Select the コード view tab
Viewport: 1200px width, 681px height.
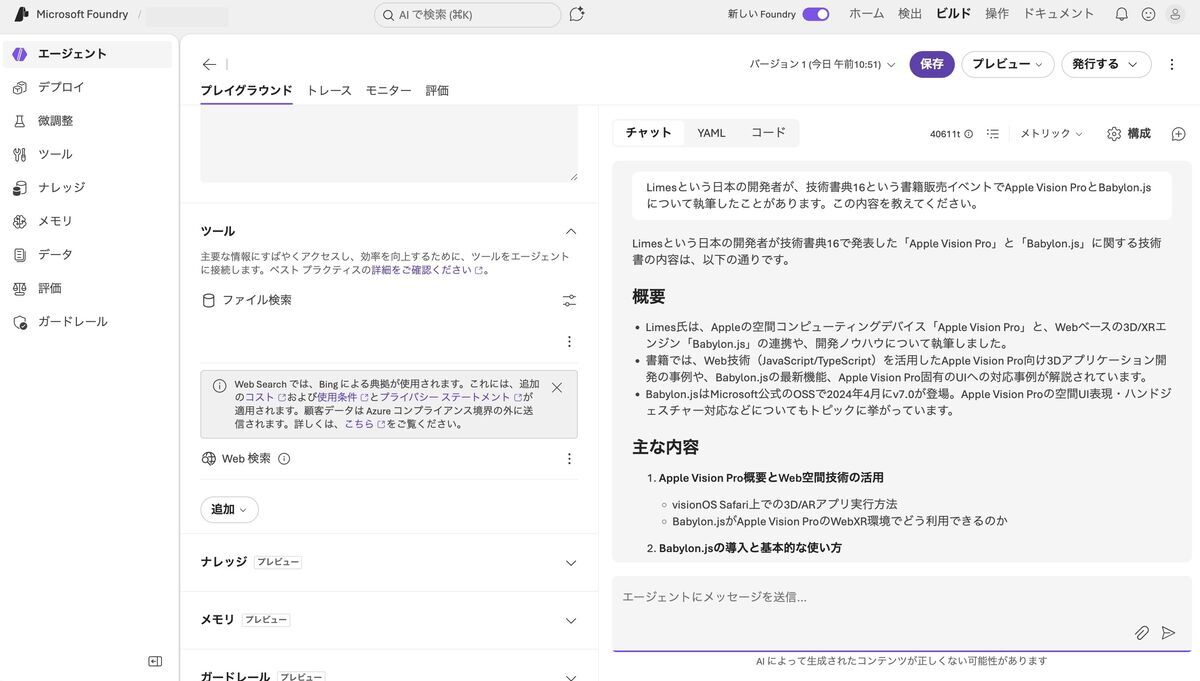[768, 133]
